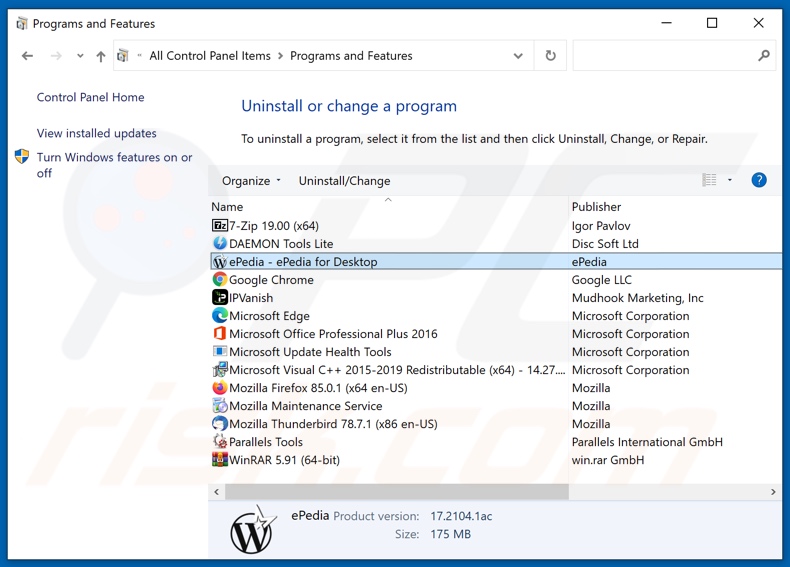
Task: Click the address bar control panel icon
Action: (x=122, y=55)
